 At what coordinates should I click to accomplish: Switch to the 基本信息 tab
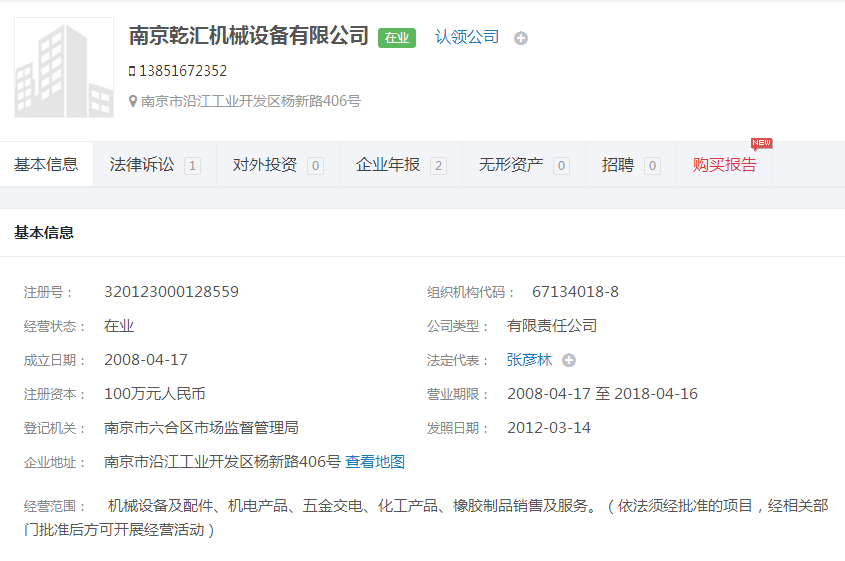[x=46, y=165]
